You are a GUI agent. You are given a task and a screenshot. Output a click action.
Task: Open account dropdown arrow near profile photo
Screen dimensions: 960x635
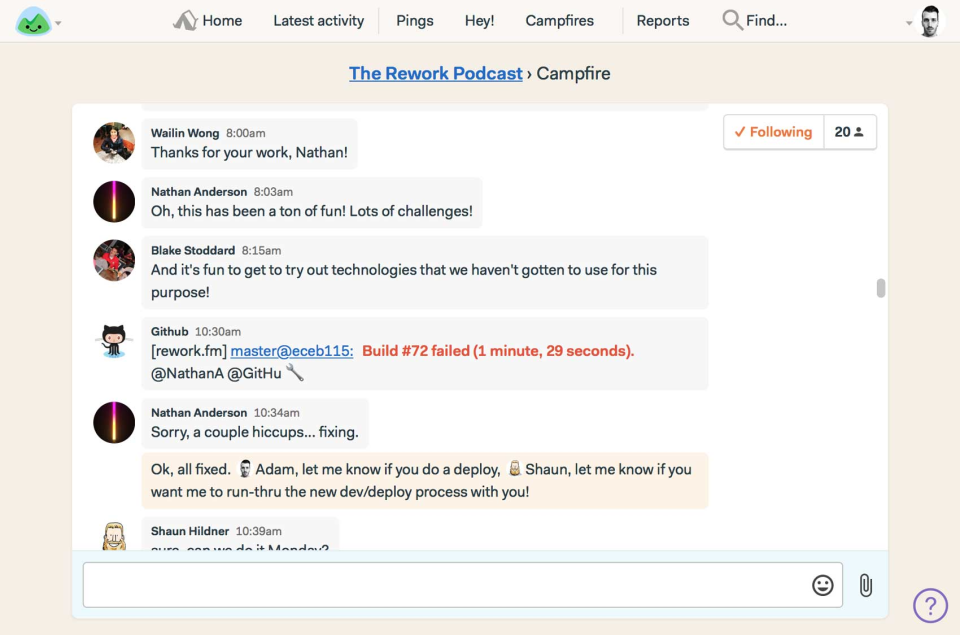(909, 23)
